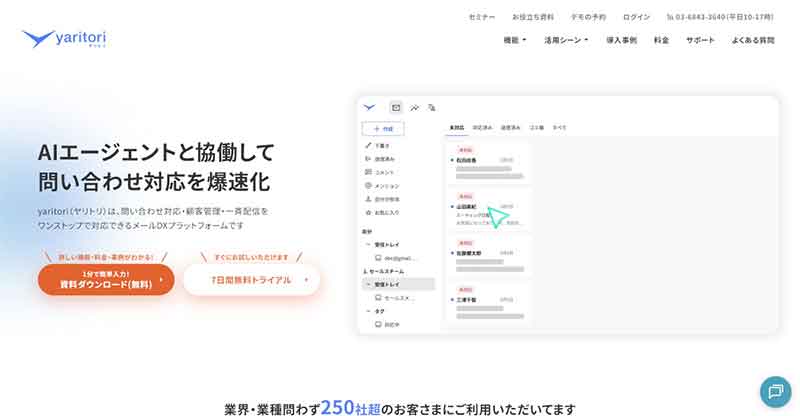Click the + 作成 compose button in mockup
The height and width of the screenshot is (416, 800).
pyautogui.click(x=383, y=129)
